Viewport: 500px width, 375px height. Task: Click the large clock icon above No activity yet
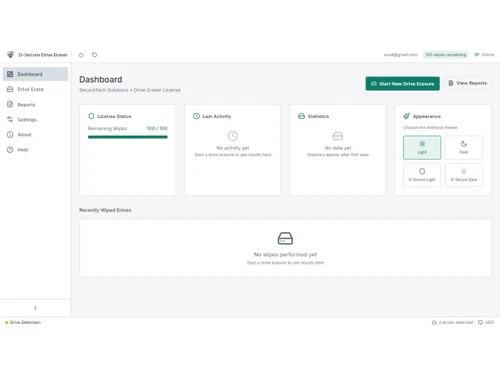click(x=233, y=136)
